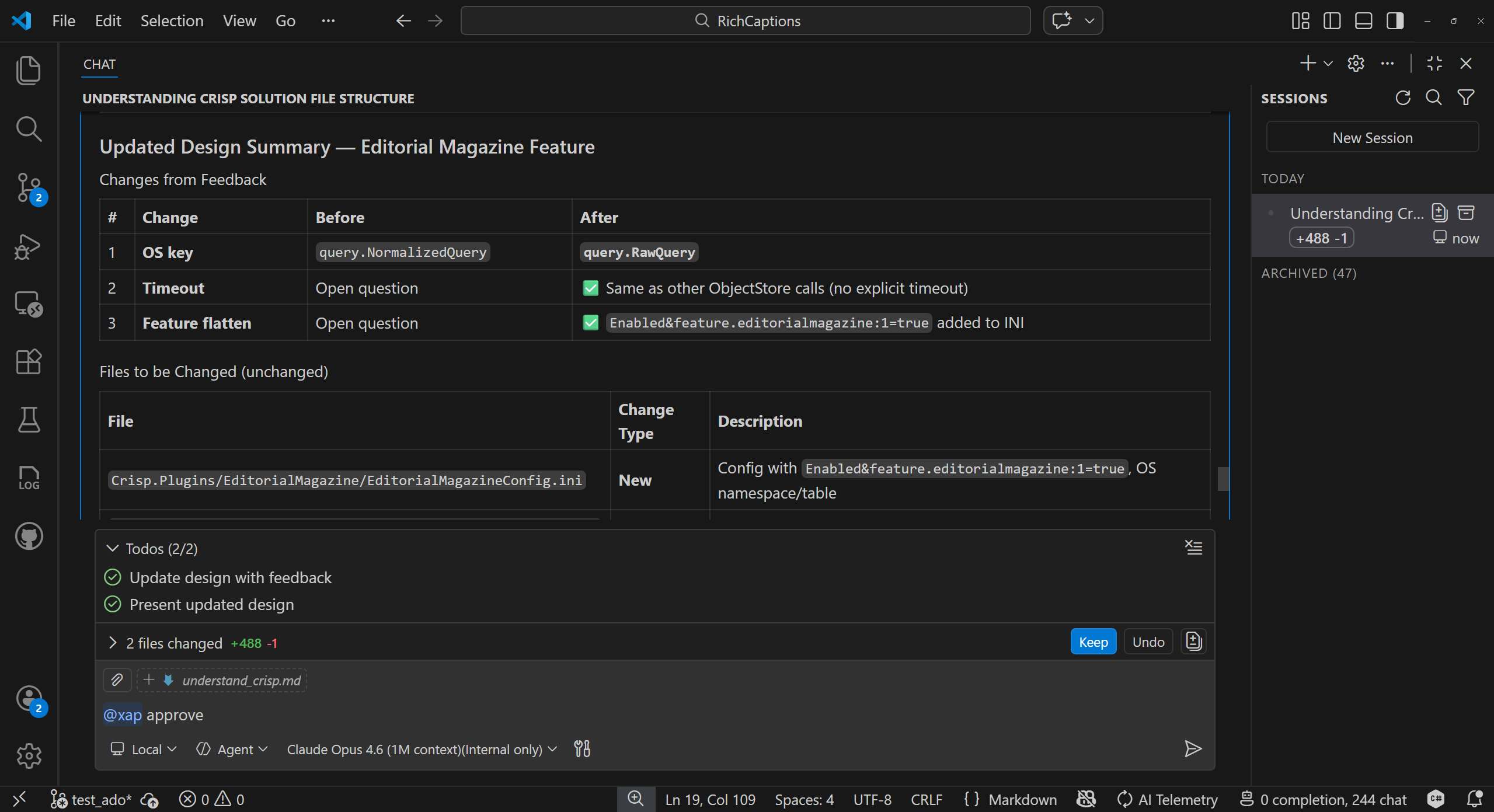Click the attach context paperclip icon

click(x=117, y=680)
